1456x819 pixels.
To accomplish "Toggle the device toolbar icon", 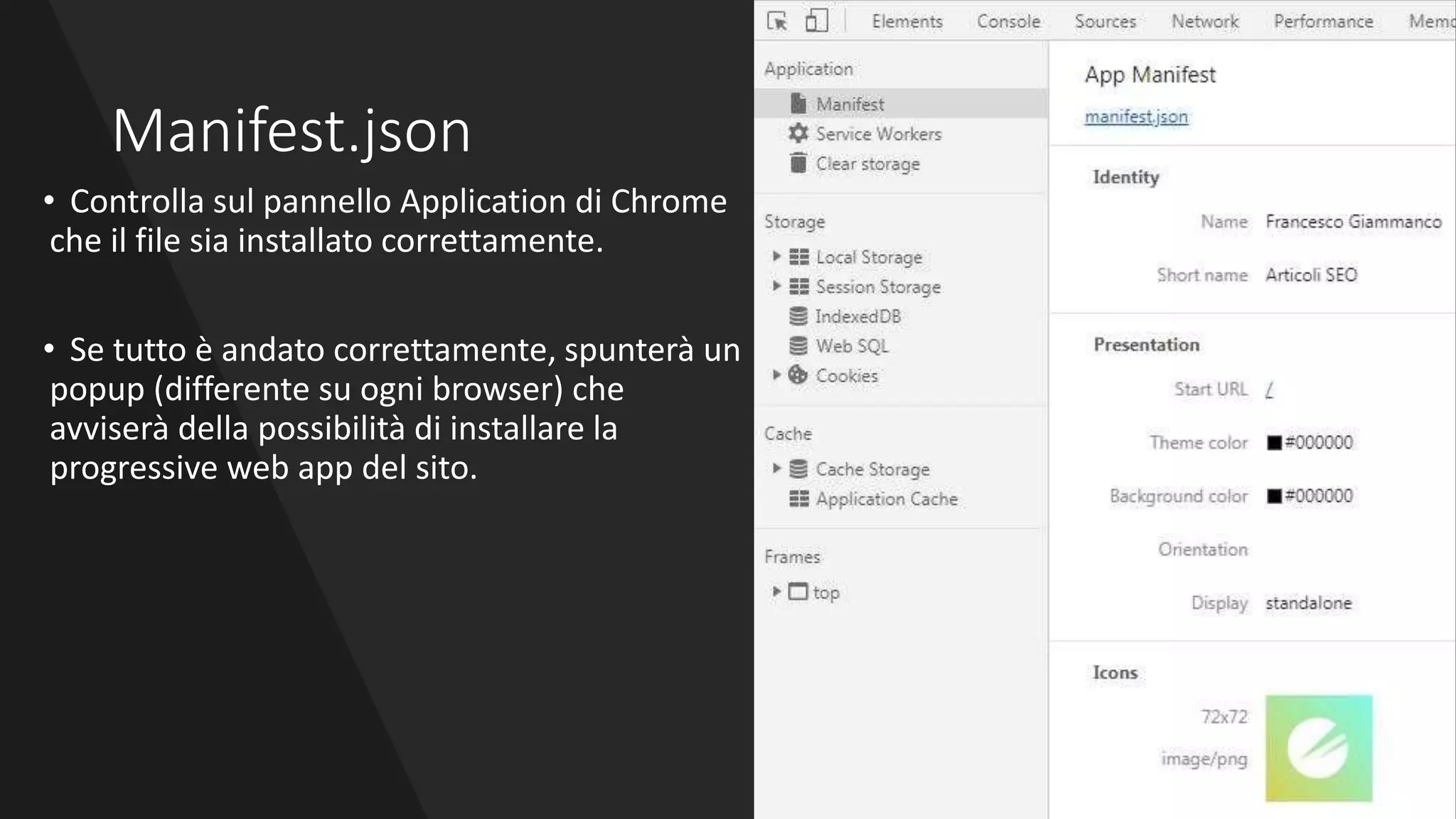I will tap(816, 21).
